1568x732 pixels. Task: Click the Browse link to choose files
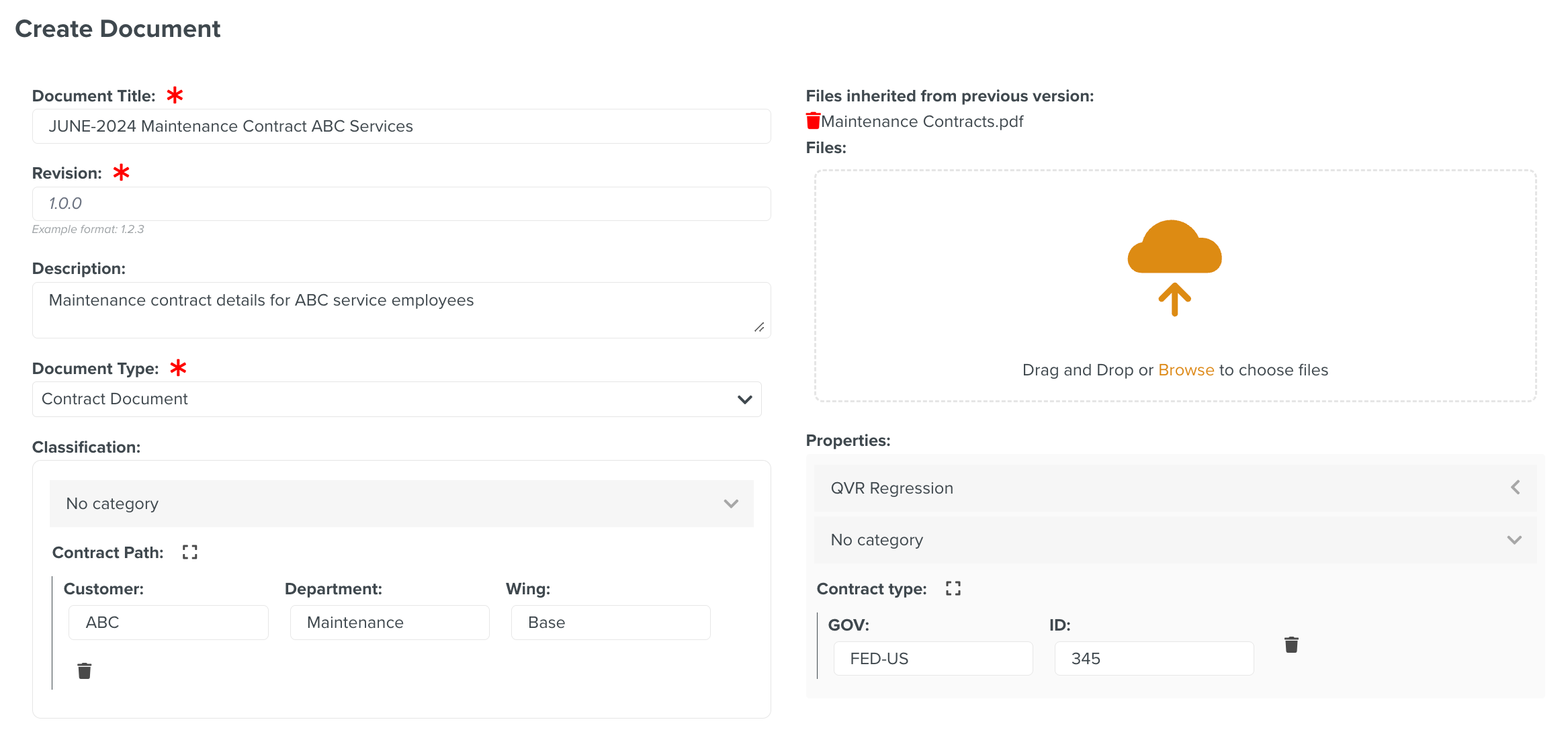click(1186, 370)
